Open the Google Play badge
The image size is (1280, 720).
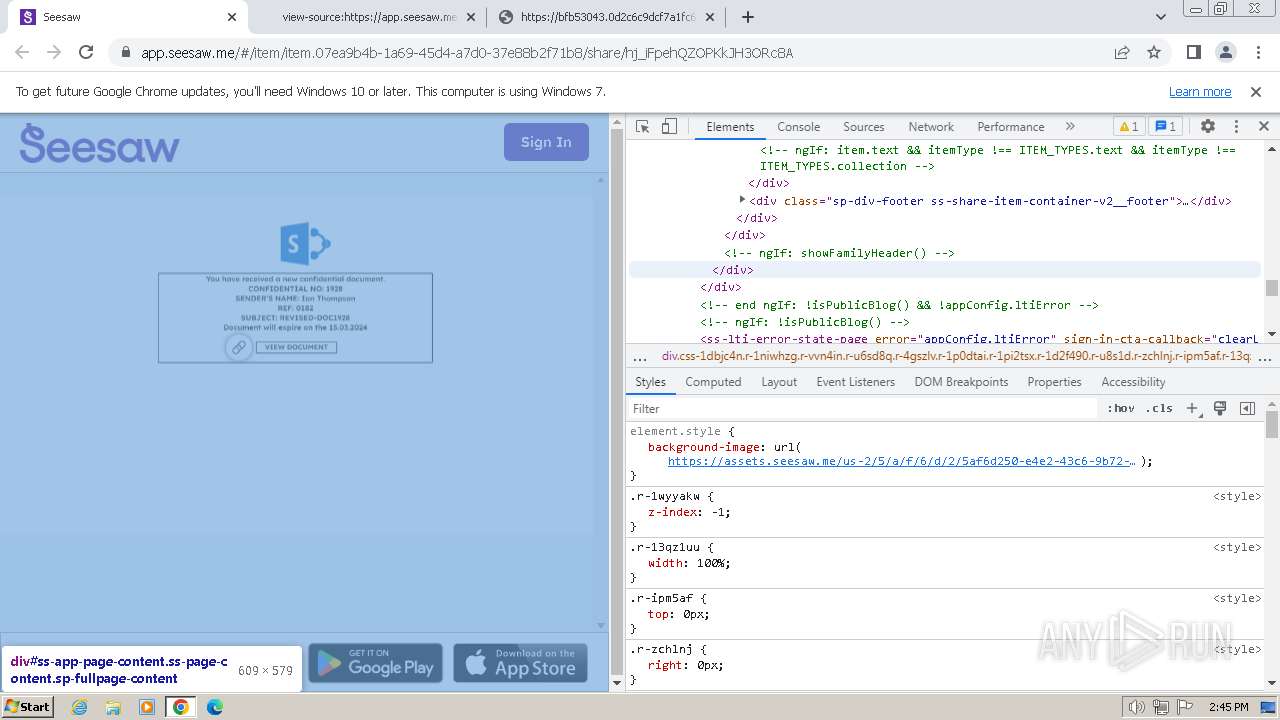point(375,663)
